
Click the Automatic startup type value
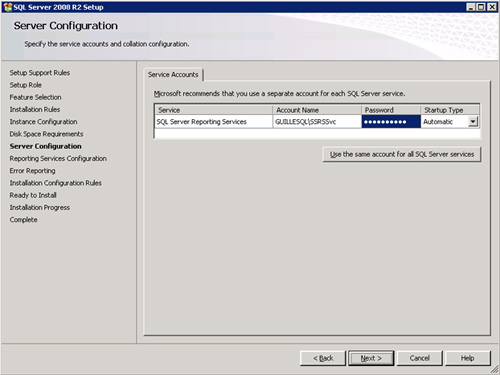click(438, 122)
